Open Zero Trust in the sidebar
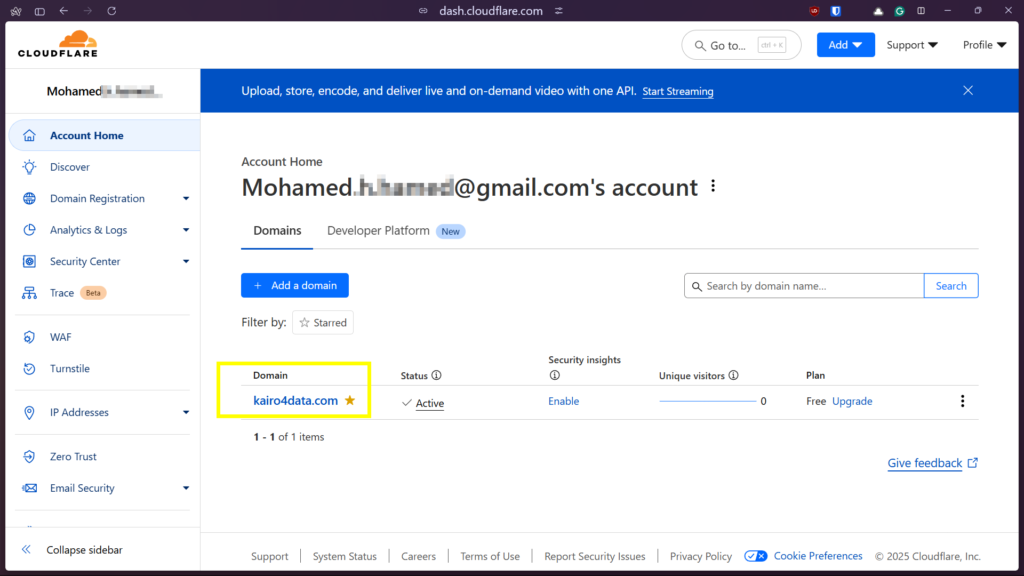1024x576 pixels. [x=73, y=456]
